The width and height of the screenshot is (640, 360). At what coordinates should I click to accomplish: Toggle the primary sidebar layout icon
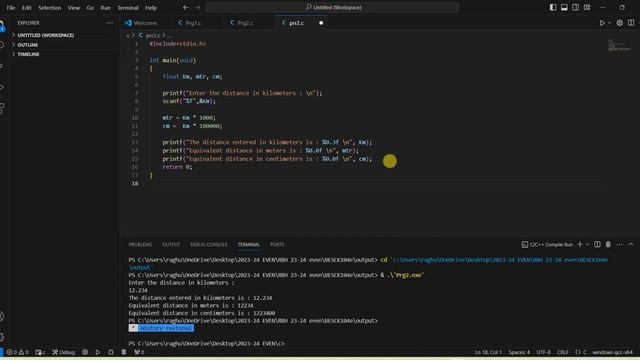point(553,7)
